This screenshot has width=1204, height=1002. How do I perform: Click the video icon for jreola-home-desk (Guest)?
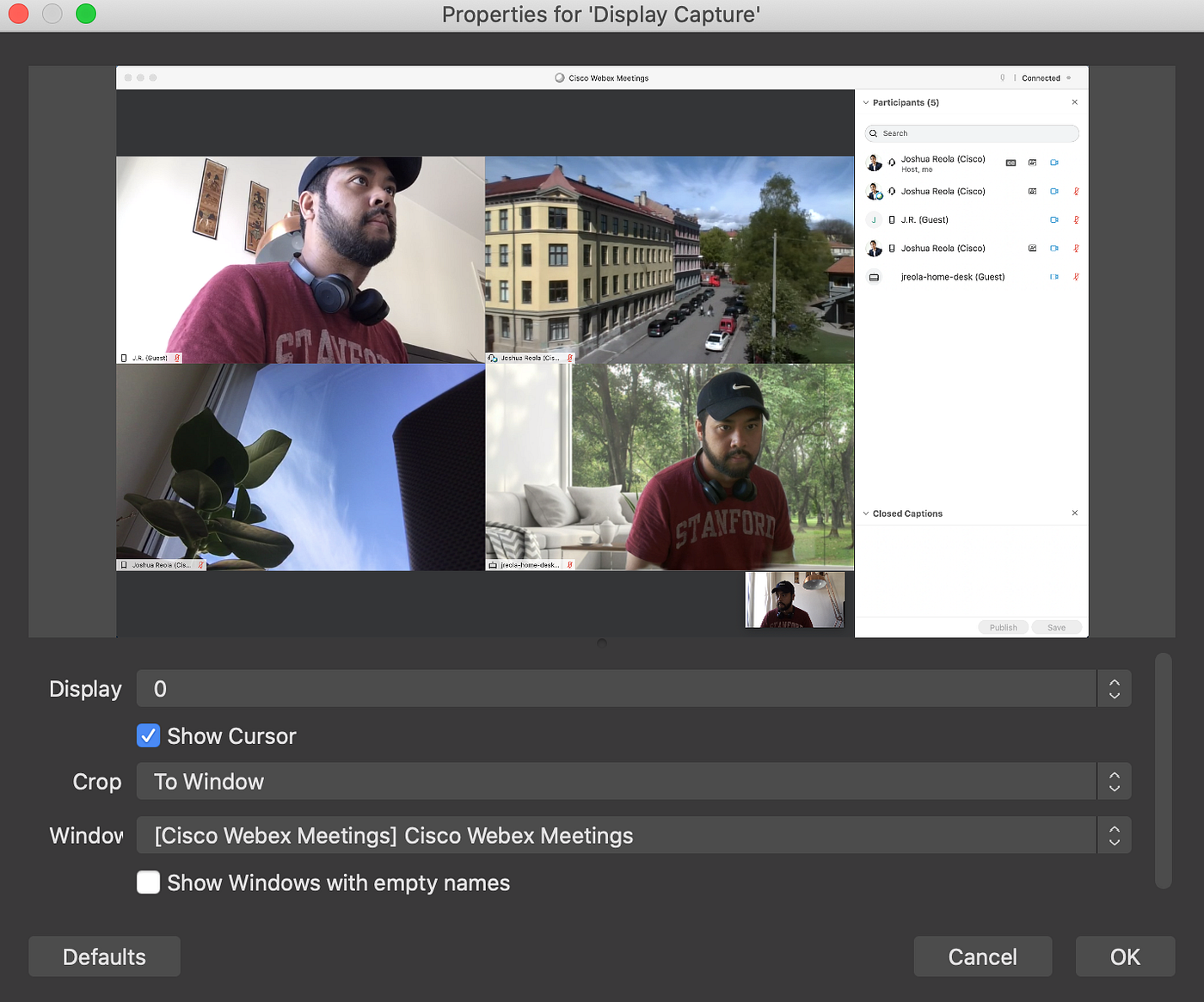(1054, 277)
